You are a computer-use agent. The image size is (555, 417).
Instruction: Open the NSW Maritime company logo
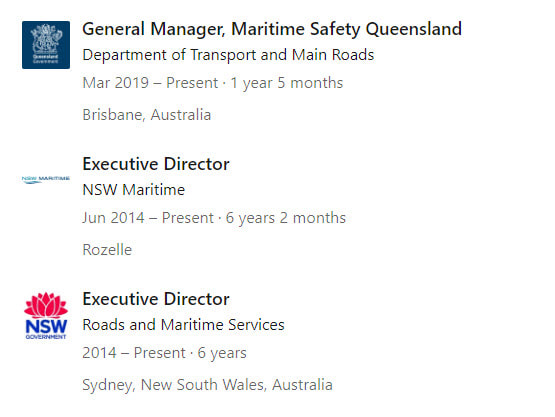46,180
